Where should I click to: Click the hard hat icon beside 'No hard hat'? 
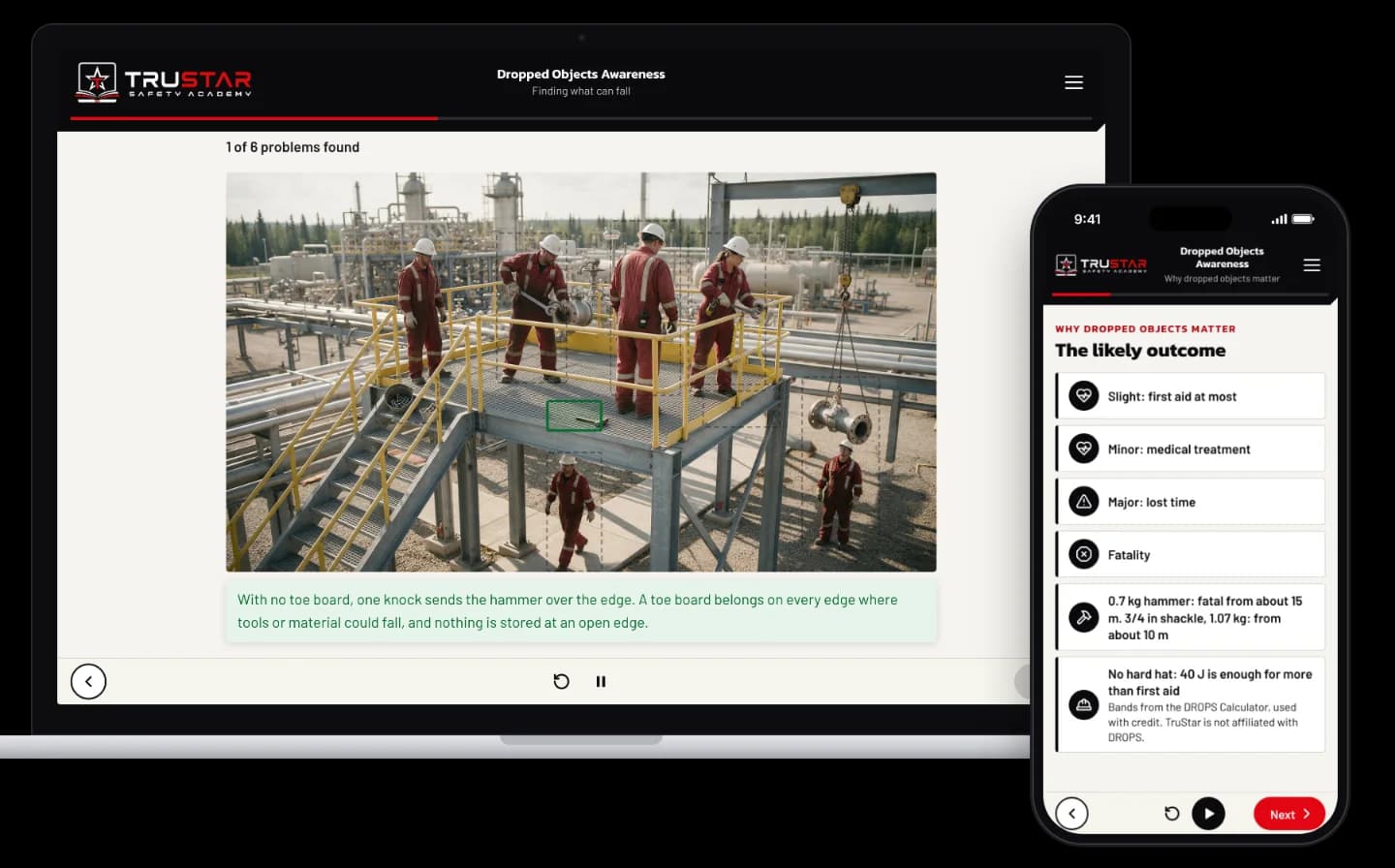pyautogui.click(x=1084, y=704)
